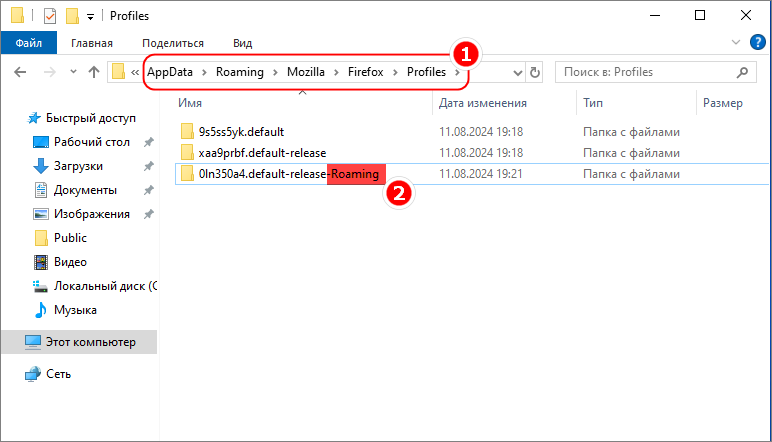The image size is (772, 442).
Task: Open Customize Quick Access Toolbar dropdown
Action: pos(90,17)
